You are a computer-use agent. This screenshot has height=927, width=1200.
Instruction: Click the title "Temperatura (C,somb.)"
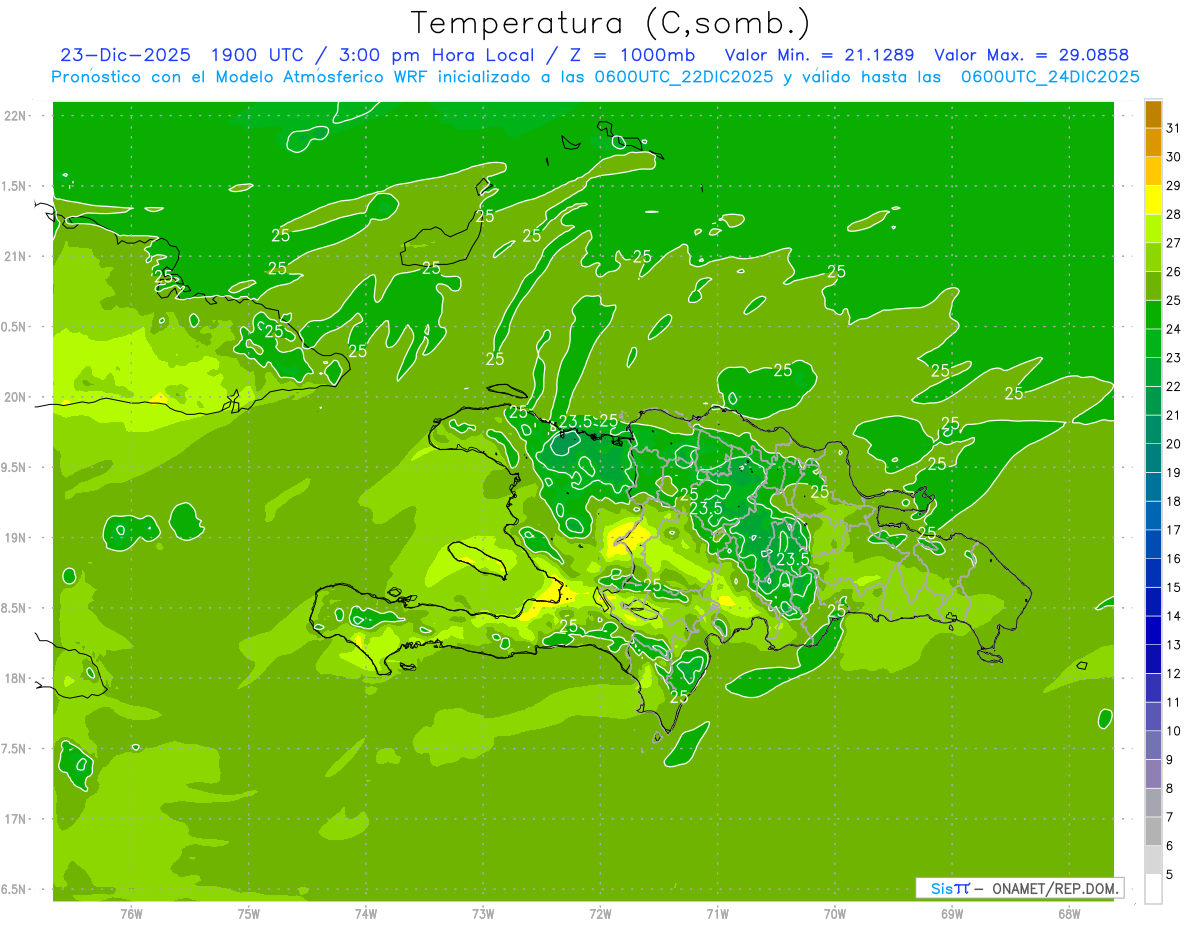tap(610, 23)
